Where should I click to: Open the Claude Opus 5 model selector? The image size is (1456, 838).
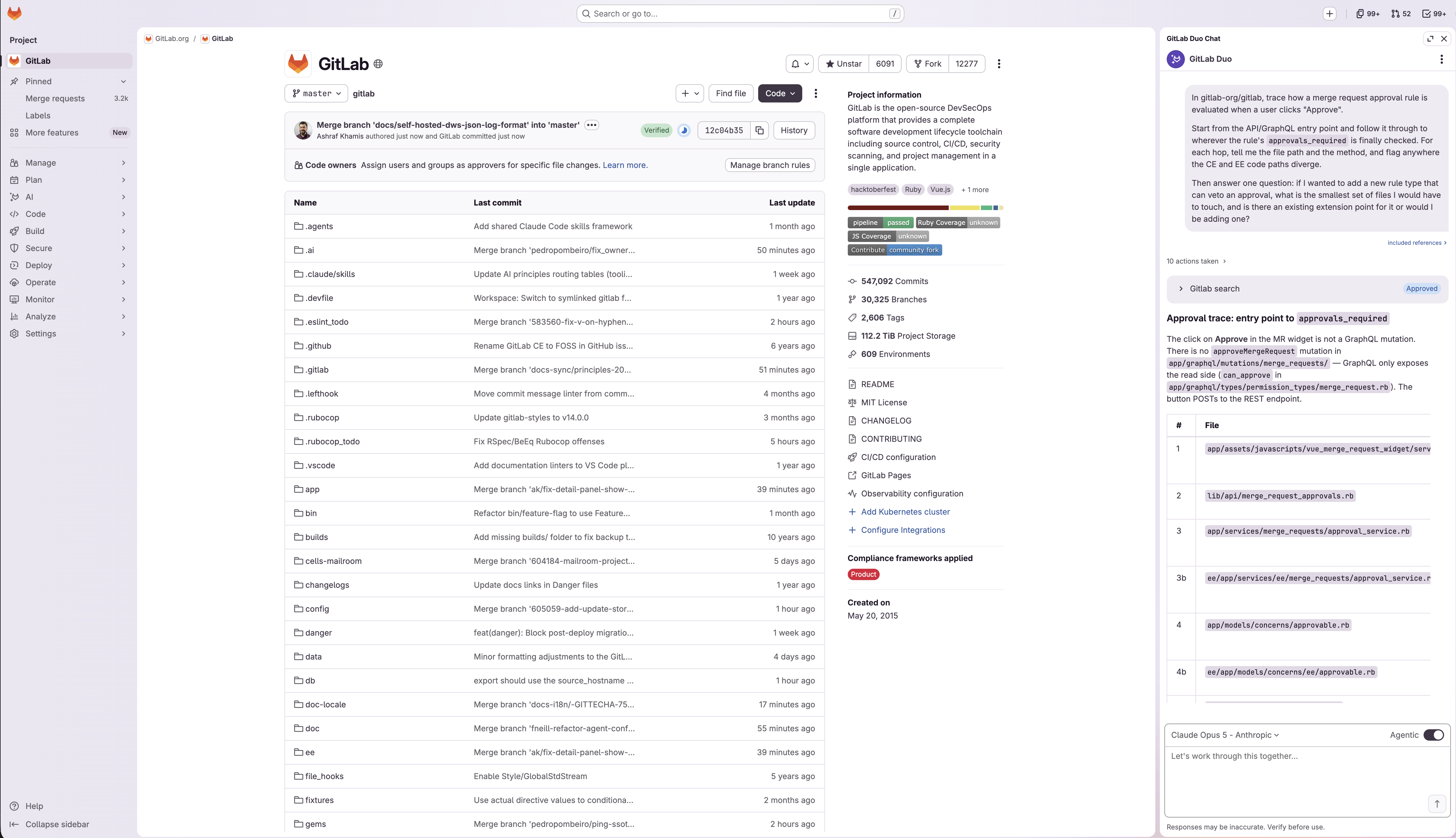(1225, 735)
